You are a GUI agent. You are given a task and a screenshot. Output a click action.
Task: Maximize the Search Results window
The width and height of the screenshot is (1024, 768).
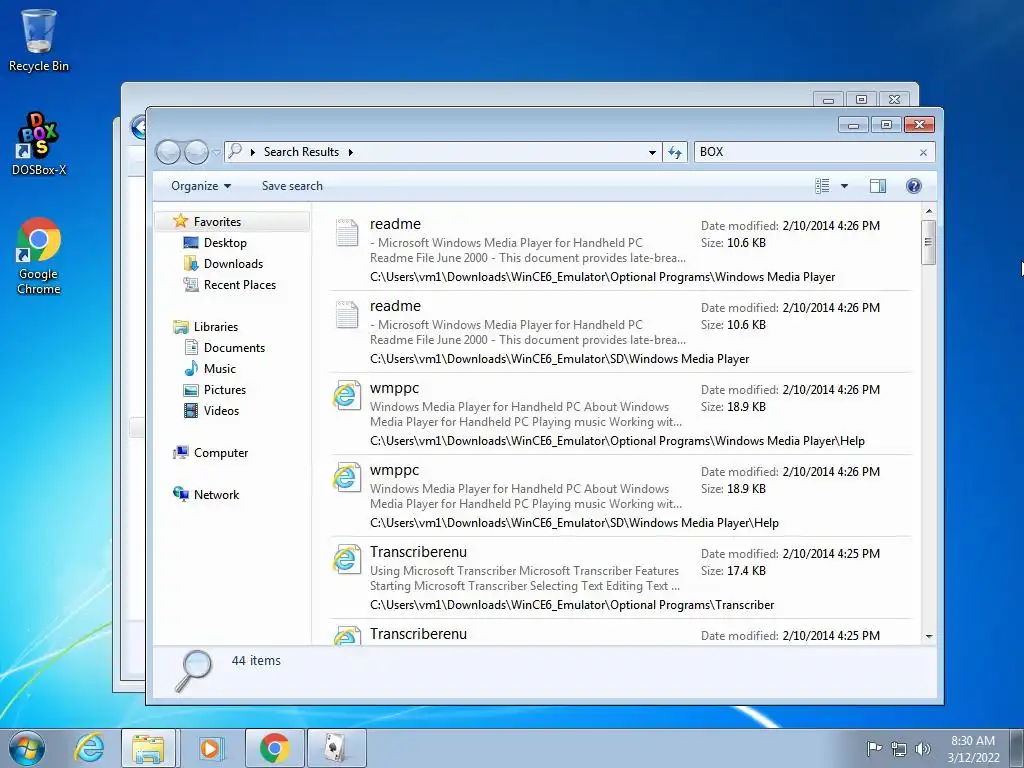tap(886, 125)
